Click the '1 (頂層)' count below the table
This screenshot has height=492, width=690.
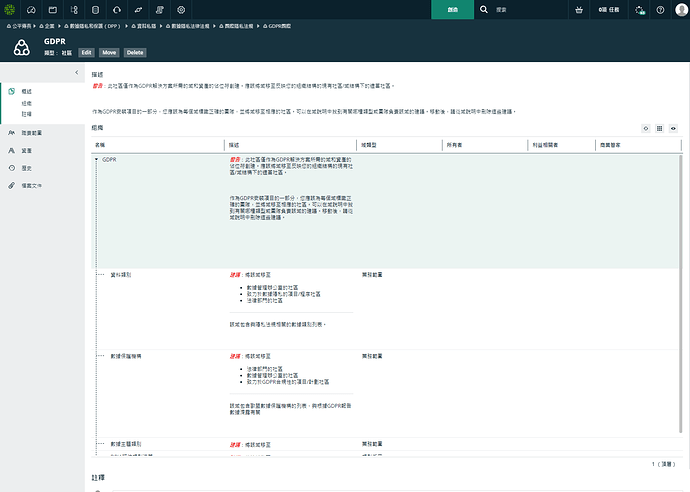click(x=664, y=464)
